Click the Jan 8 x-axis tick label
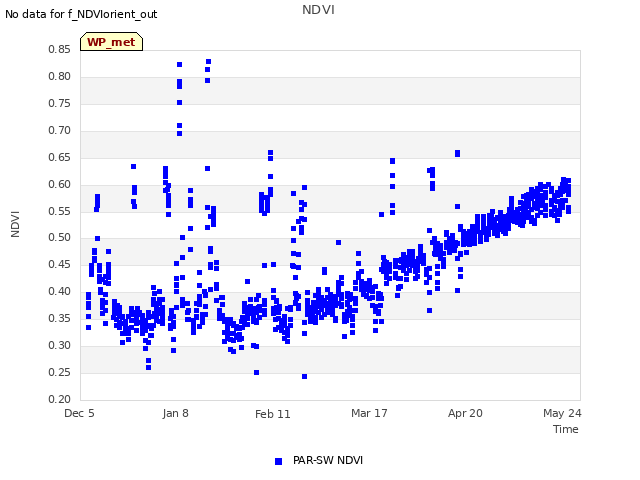Screen dimensions: 640x480 [176, 413]
